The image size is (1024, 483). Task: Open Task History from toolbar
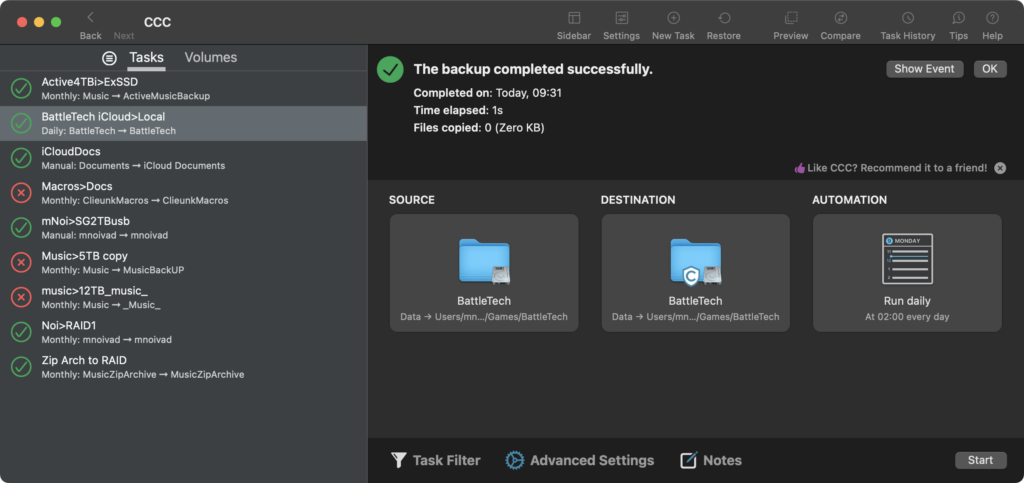coord(907,19)
